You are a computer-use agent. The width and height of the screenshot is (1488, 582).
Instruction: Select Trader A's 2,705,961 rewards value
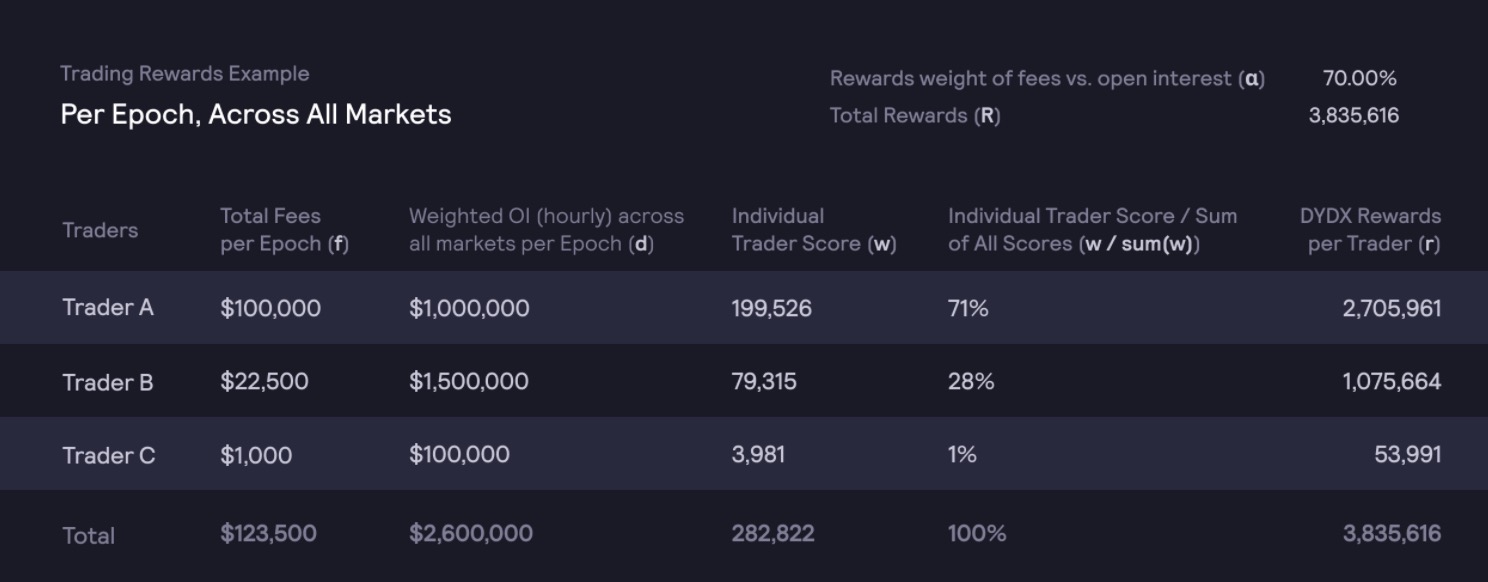pos(1392,308)
